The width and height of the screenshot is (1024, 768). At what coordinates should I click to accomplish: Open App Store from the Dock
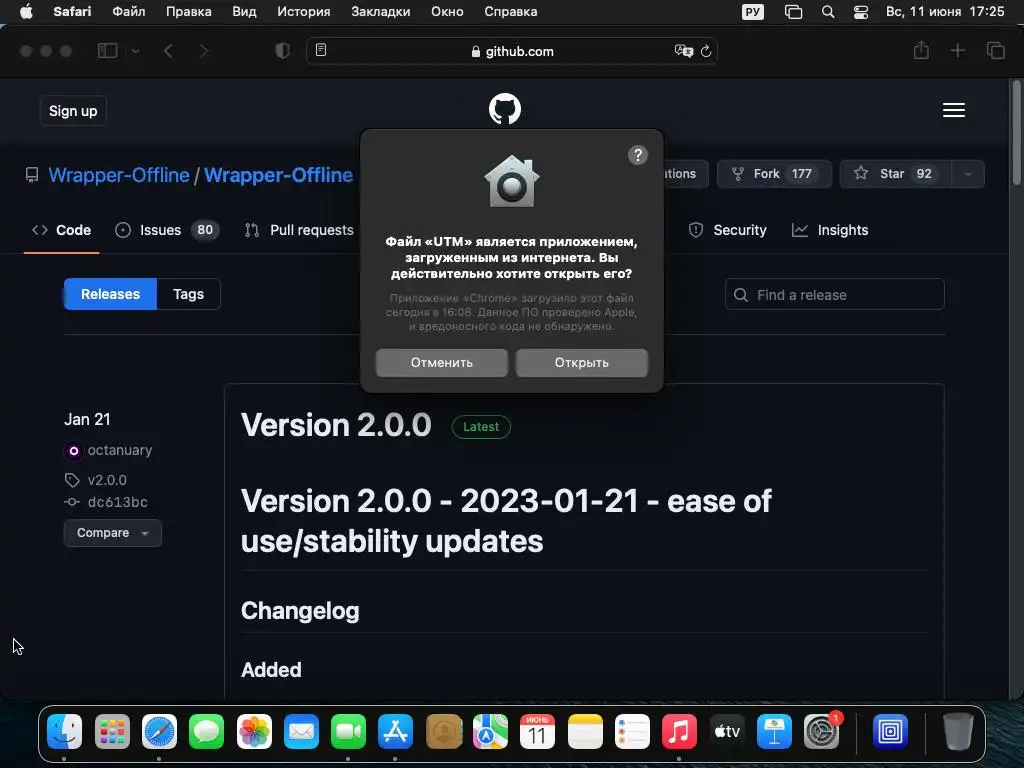point(395,731)
